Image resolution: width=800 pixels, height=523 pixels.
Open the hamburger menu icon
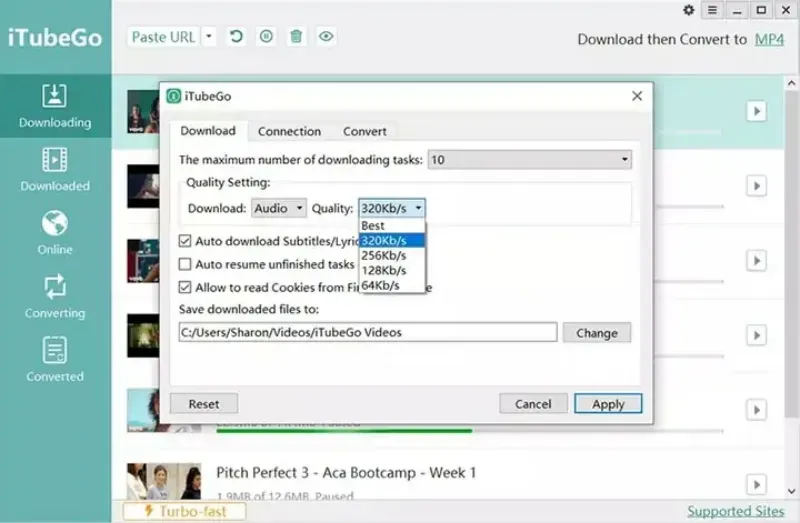tap(712, 10)
